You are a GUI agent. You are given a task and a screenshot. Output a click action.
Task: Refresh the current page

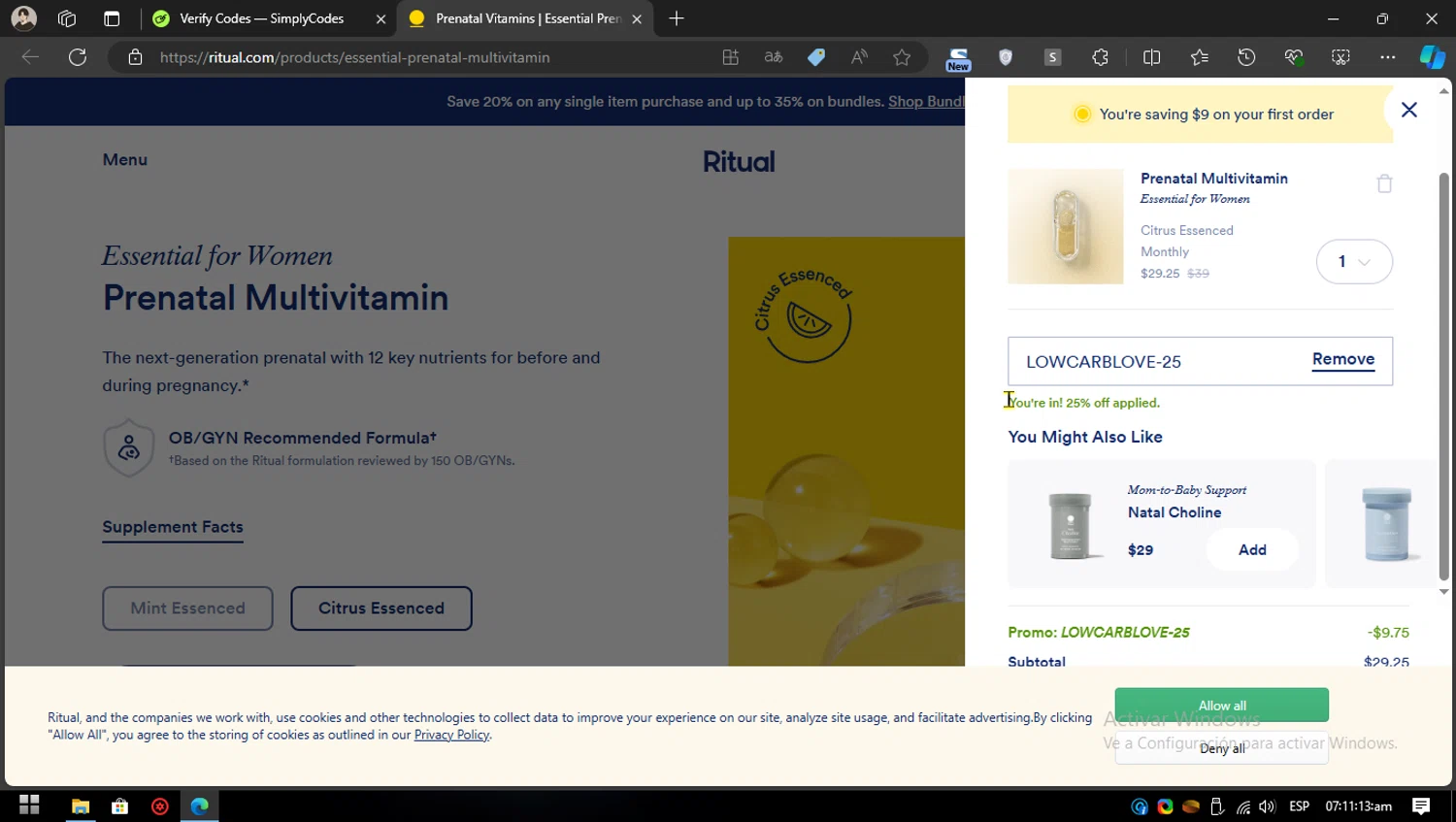[x=78, y=57]
